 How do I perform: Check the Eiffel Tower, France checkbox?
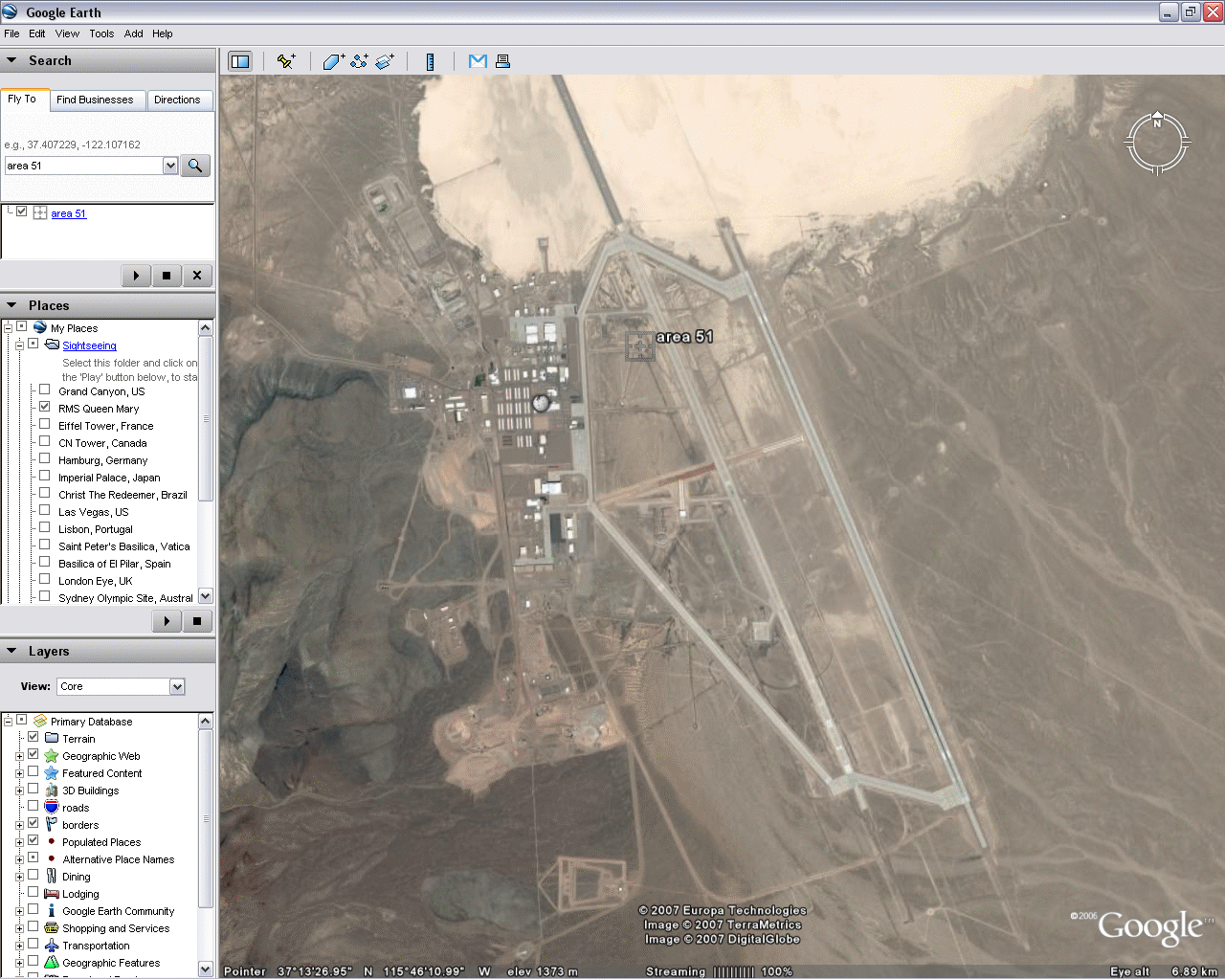(45, 425)
